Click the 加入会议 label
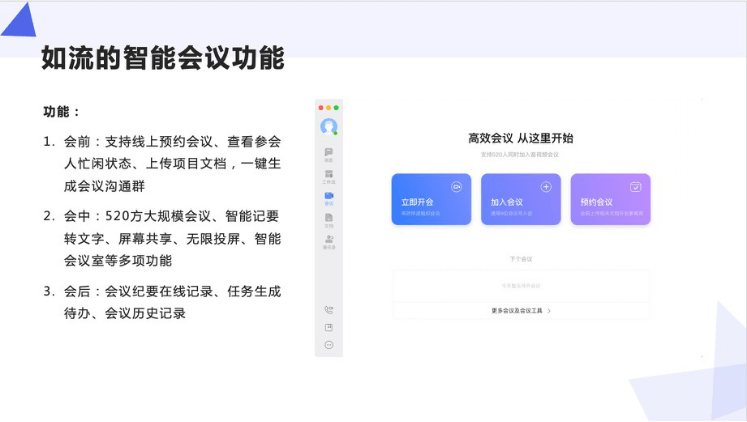 pyautogui.click(x=507, y=202)
